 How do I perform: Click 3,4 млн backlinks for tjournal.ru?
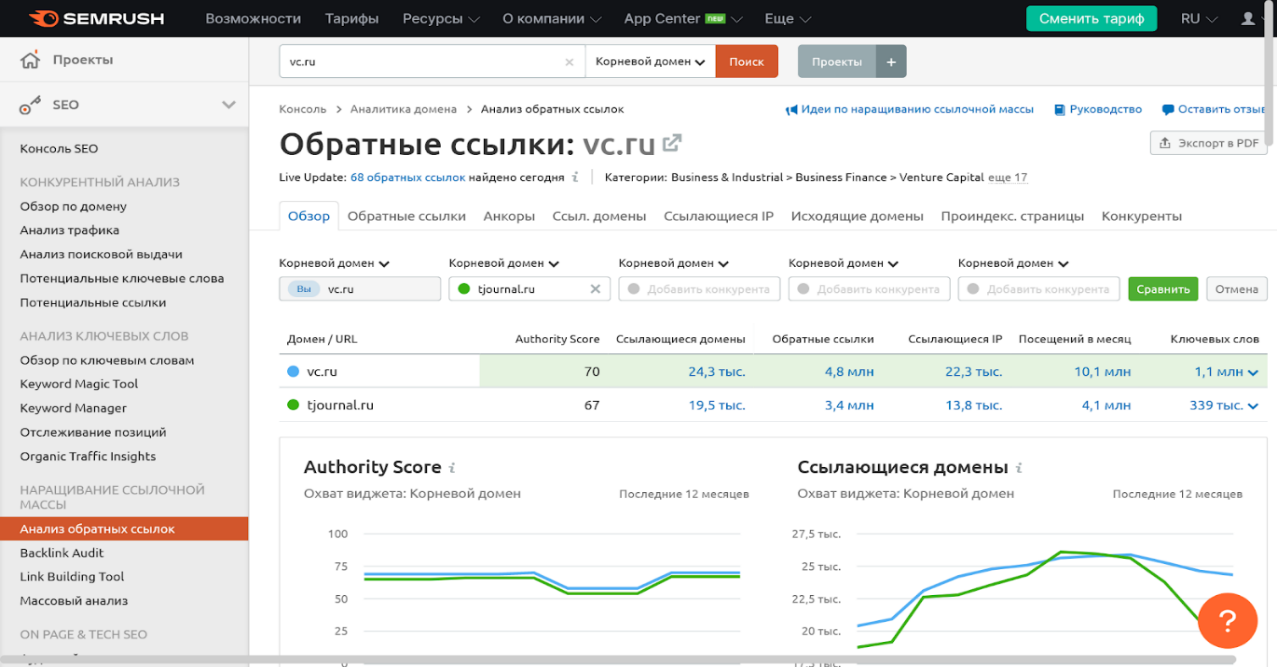coord(849,406)
